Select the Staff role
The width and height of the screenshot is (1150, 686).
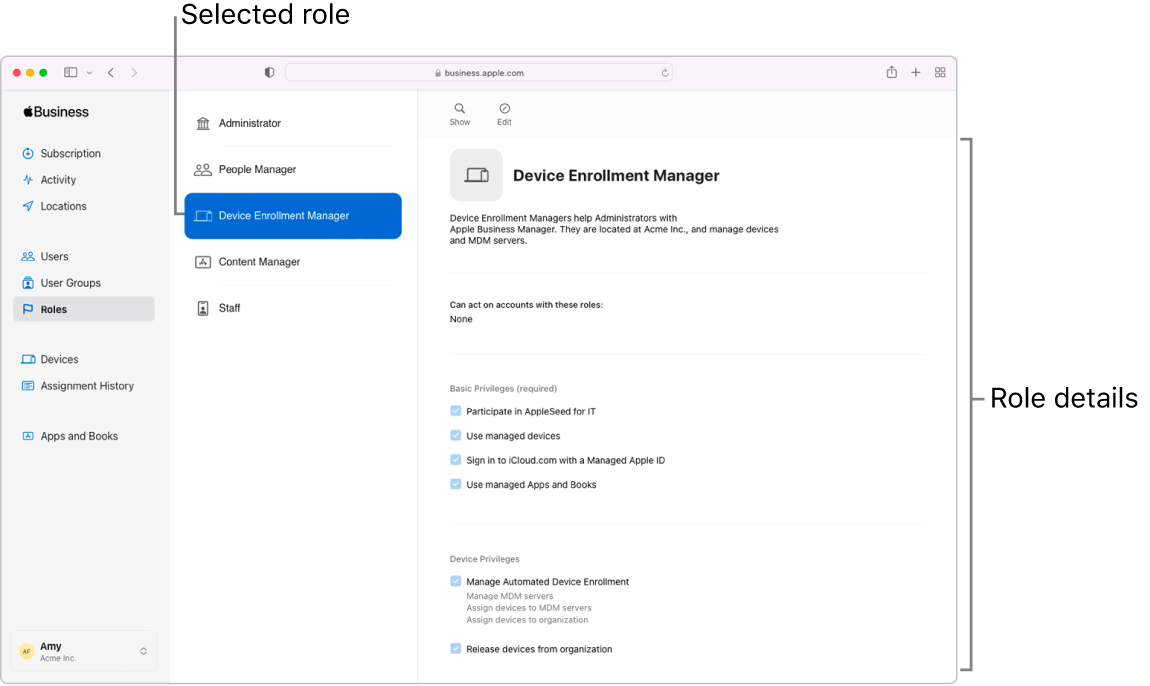click(x=231, y=307)
